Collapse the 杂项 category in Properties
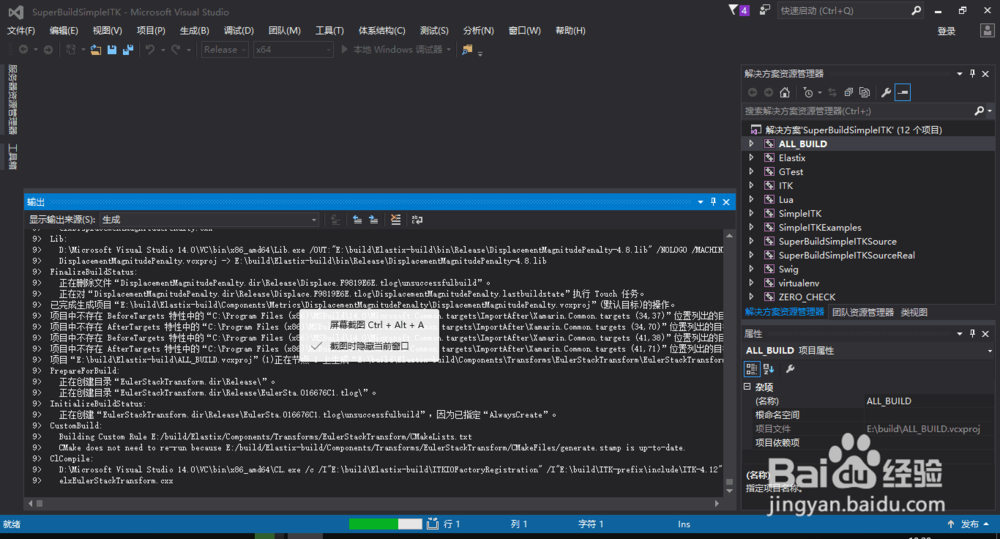The height and width of the screenshot is (539, 1000). [747, 387]
